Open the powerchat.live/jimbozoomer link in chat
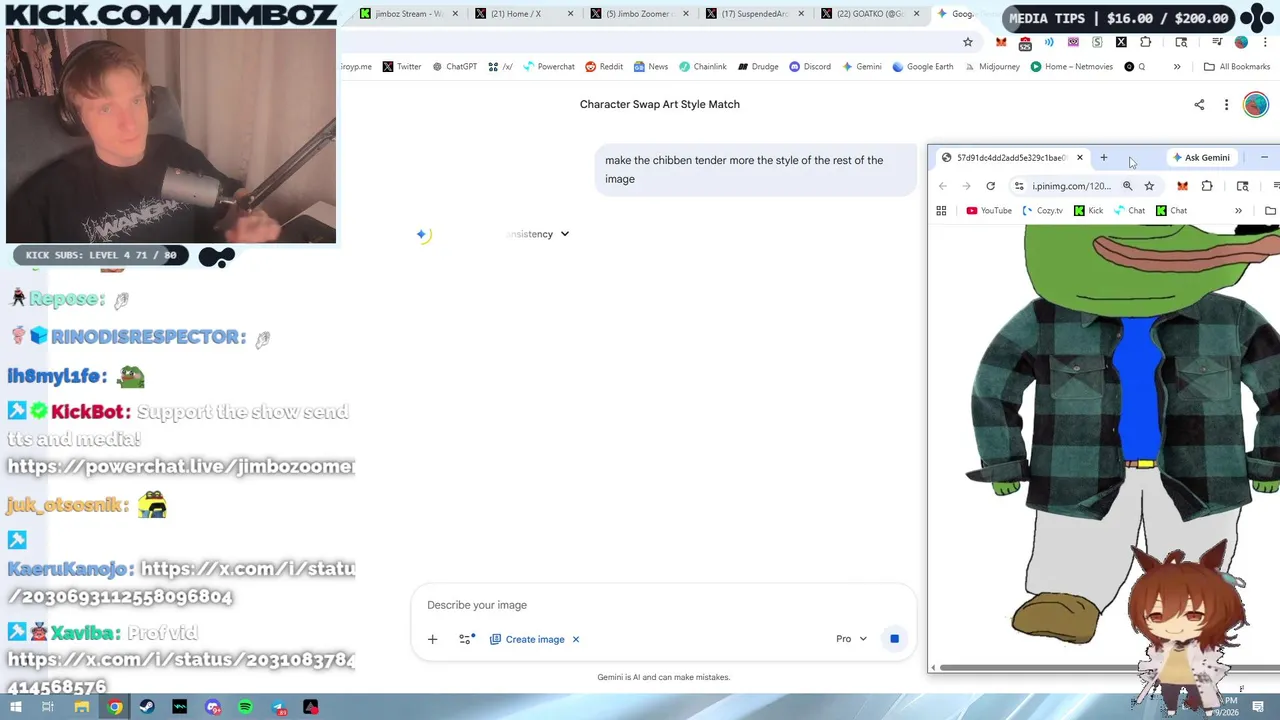This screenshot has height=720, width=1280. click(x=181, y=466)
